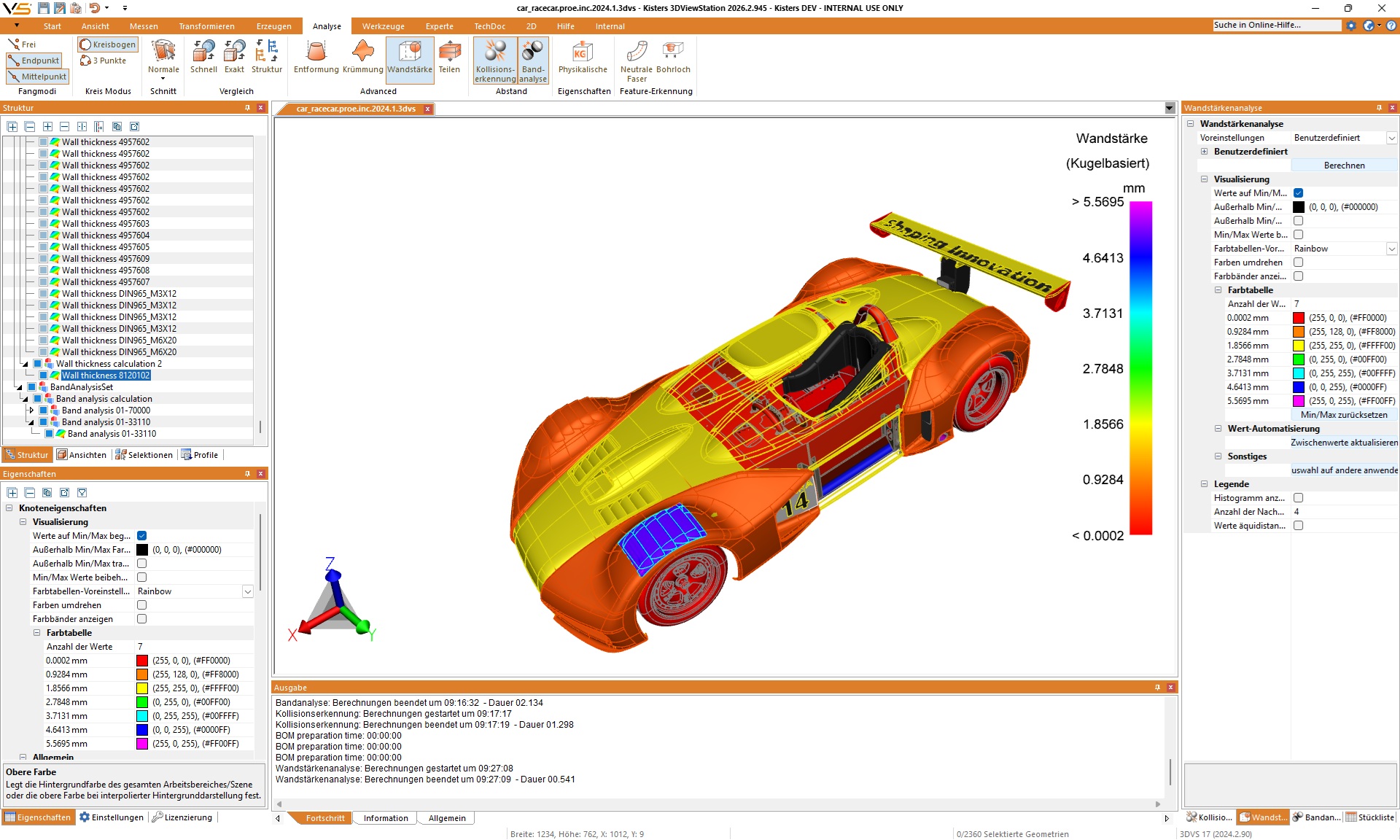This screenshot has height=840, width=1400.
Task: Check Werte äquidistan... option
Action: (x=1299, y=526)
